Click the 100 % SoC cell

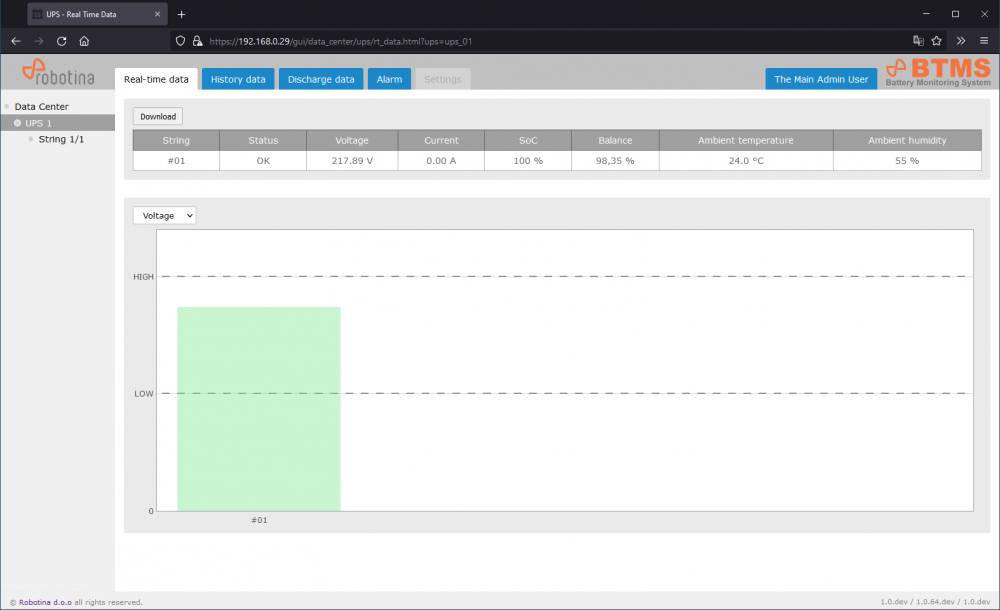(x=528, y=161)
